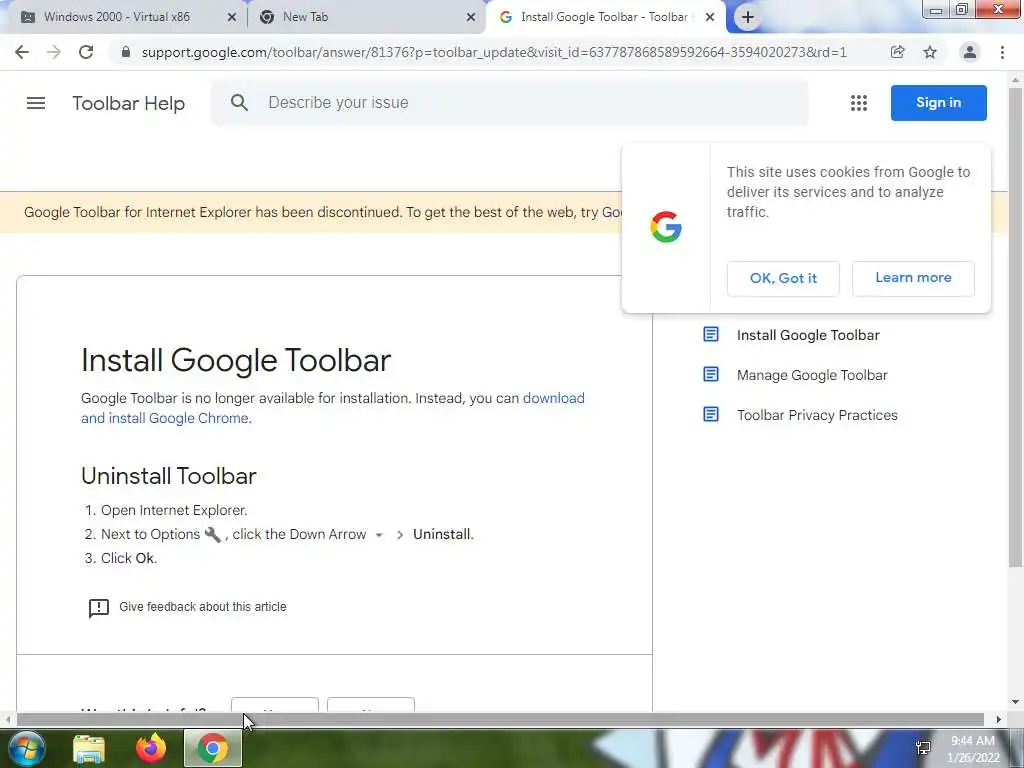Open the Windows Start menu
The height and width of the screenshot is (768, 1024).
(x=27, y=748)
